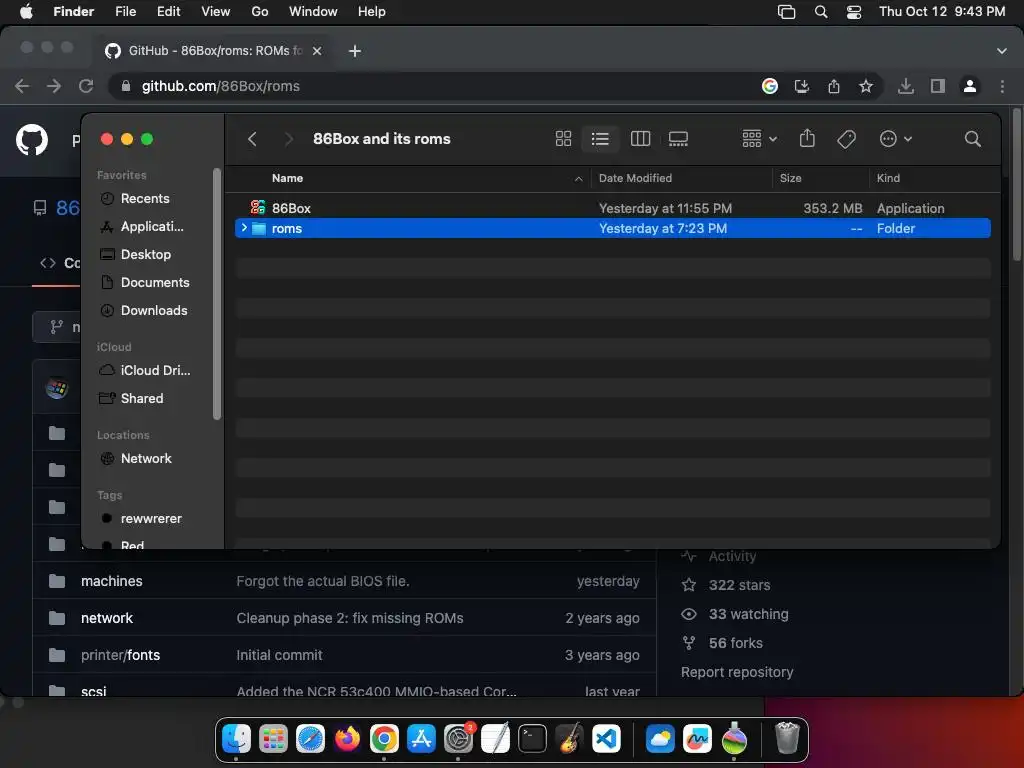This screenshot has height=768, width=1024.
Task: Sort by the Name column header
Action: [x=287, y=178]
